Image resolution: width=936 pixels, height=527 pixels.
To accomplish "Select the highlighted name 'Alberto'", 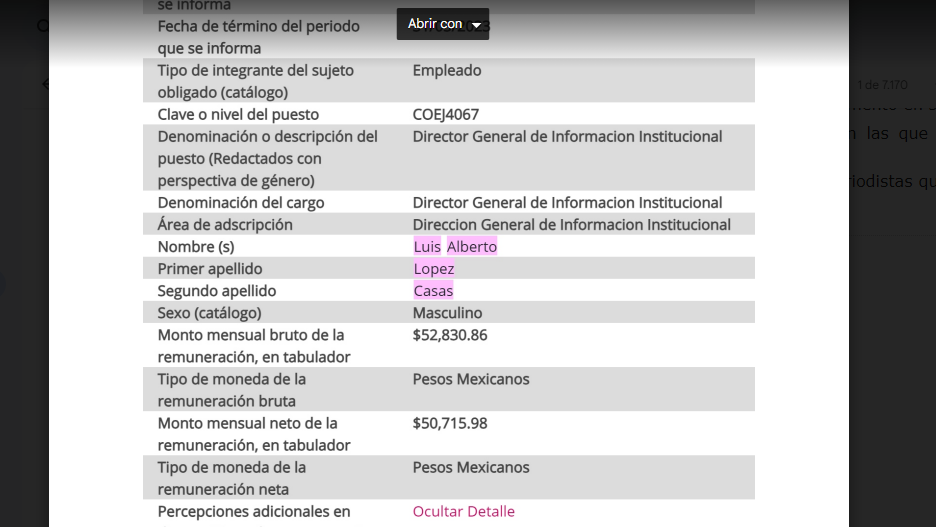I will point(471,247).
